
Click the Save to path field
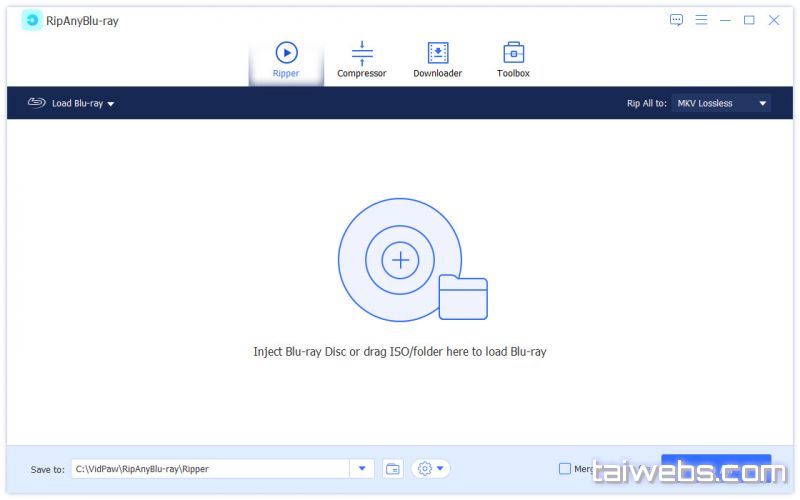210,468
